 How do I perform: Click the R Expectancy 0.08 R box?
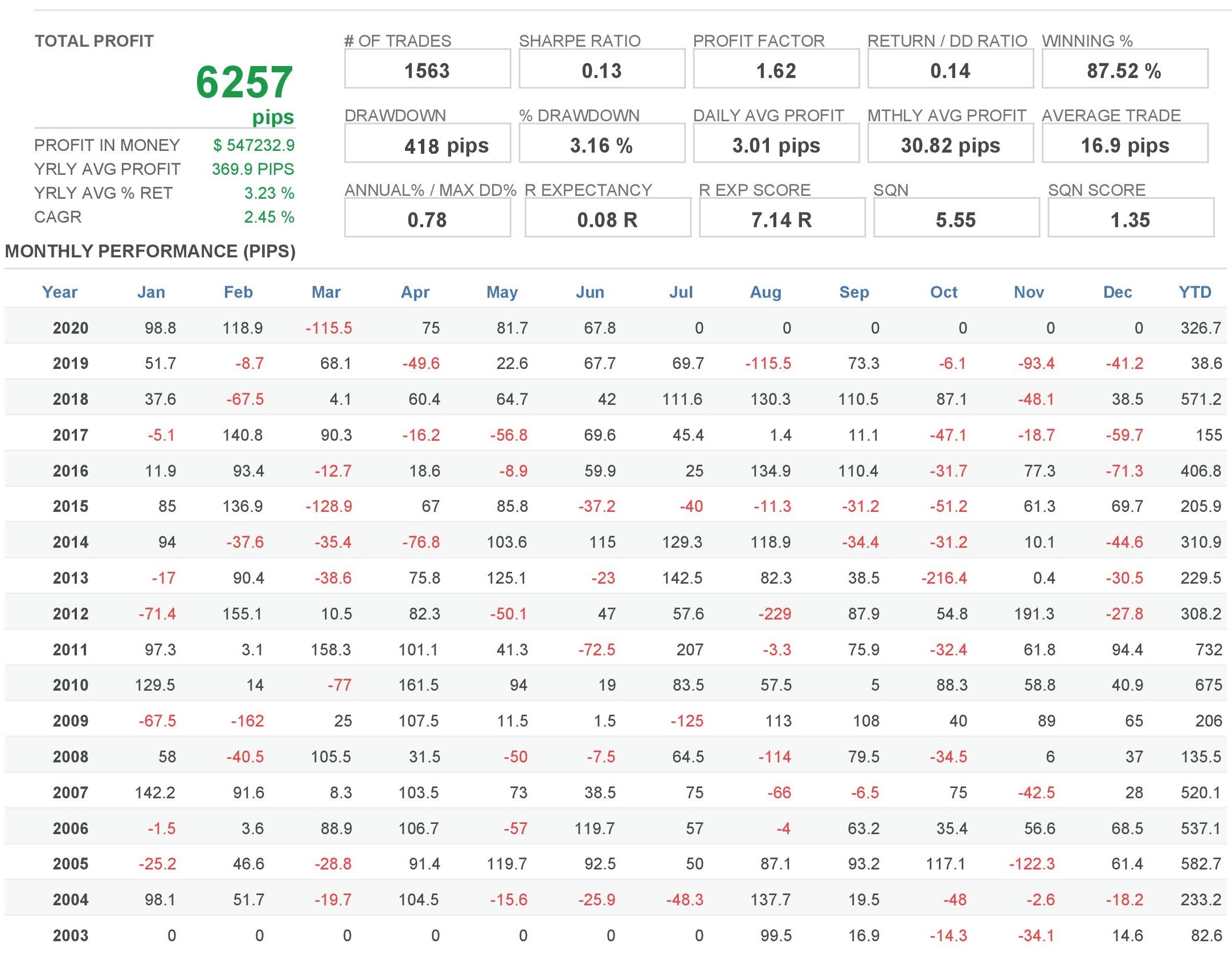pos(607,219)
